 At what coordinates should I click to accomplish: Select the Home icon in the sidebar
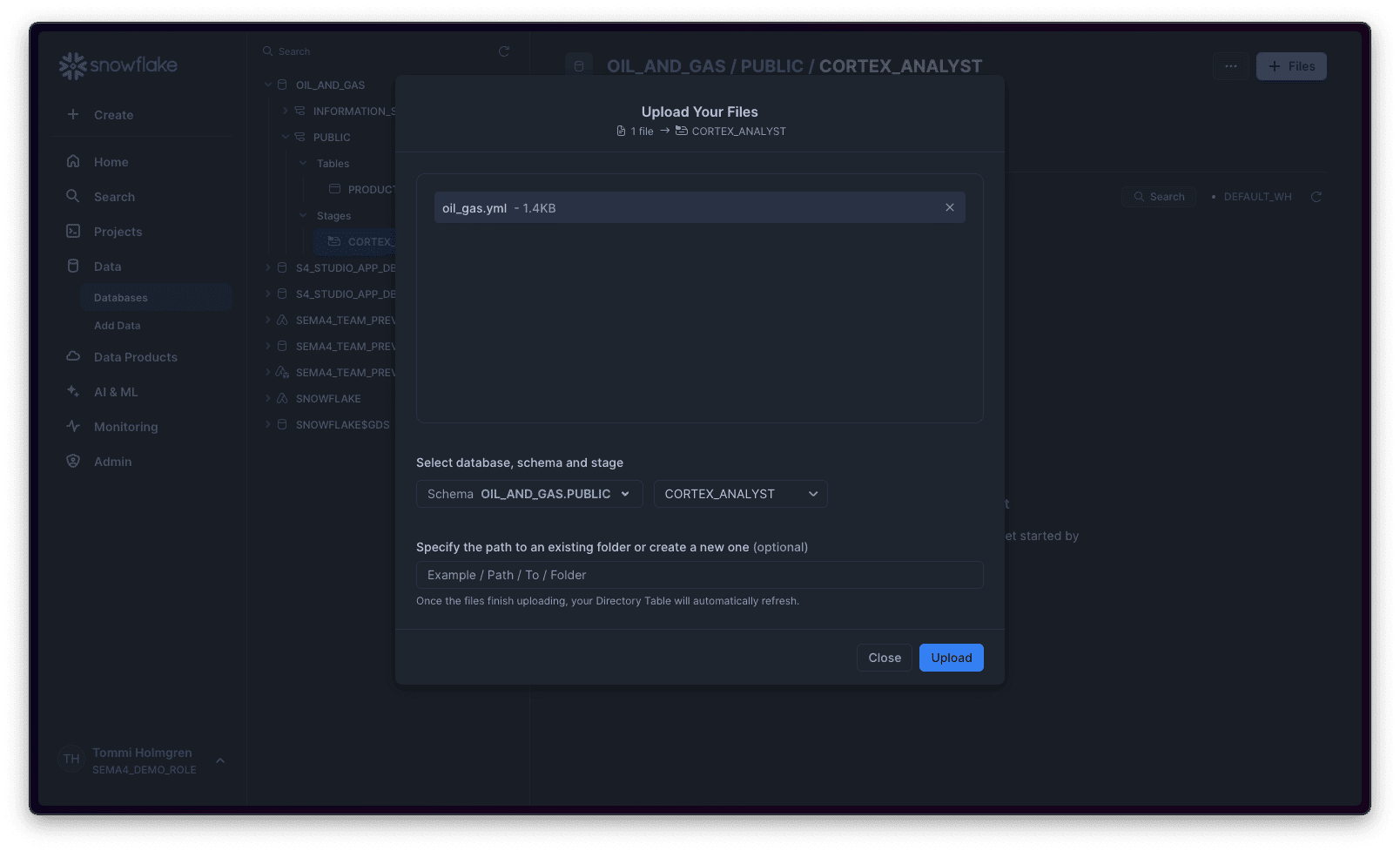73,161
